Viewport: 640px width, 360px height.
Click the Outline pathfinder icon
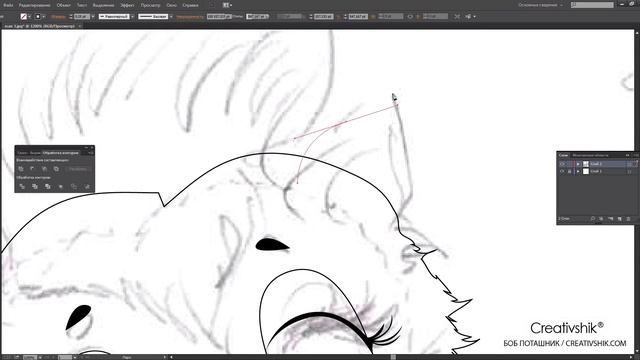tap(73, 186)
